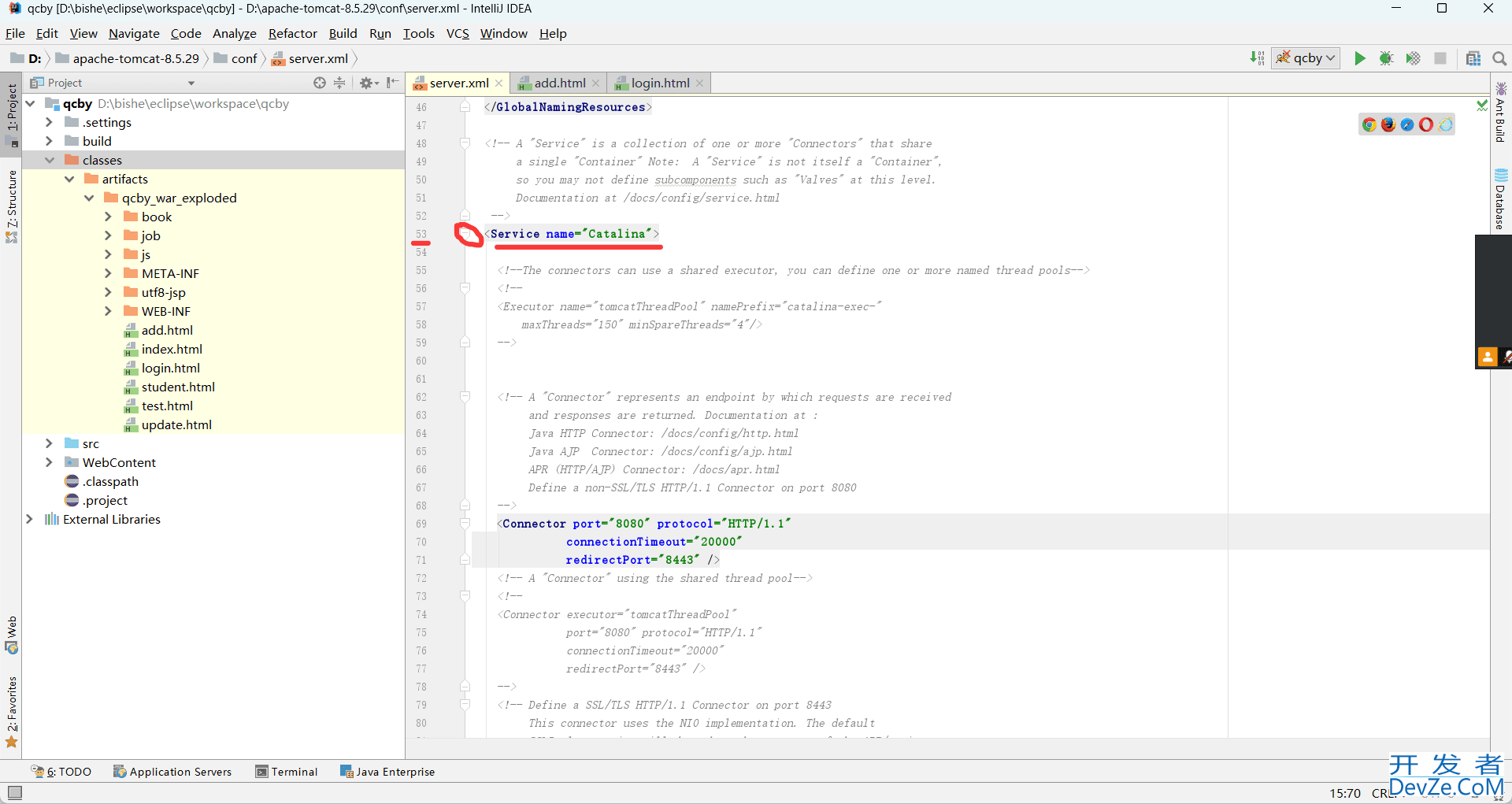Click redirectPort attribute on line 71
Viewport: 1512px width, 804px height.
click(608, 560)
